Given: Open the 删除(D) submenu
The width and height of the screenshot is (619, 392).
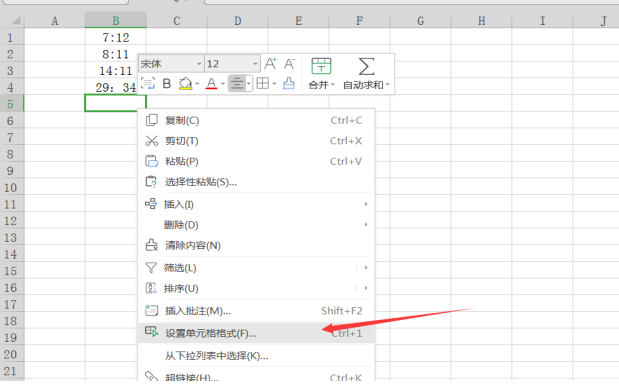Looking at the screenshot, I should click(256, 225).
